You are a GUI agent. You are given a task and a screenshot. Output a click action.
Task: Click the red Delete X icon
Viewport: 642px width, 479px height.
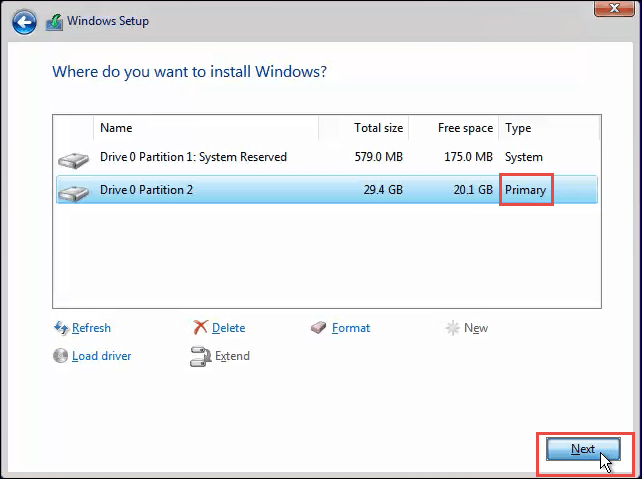point(200,328)
